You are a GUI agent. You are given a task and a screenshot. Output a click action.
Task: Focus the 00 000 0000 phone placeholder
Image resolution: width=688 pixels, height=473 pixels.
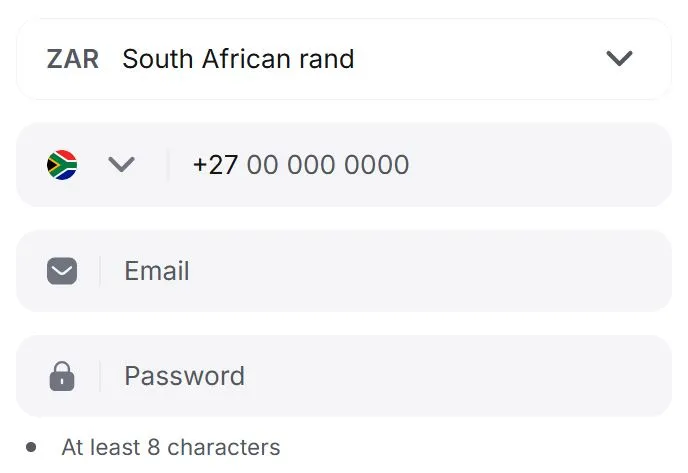[328, 165]
